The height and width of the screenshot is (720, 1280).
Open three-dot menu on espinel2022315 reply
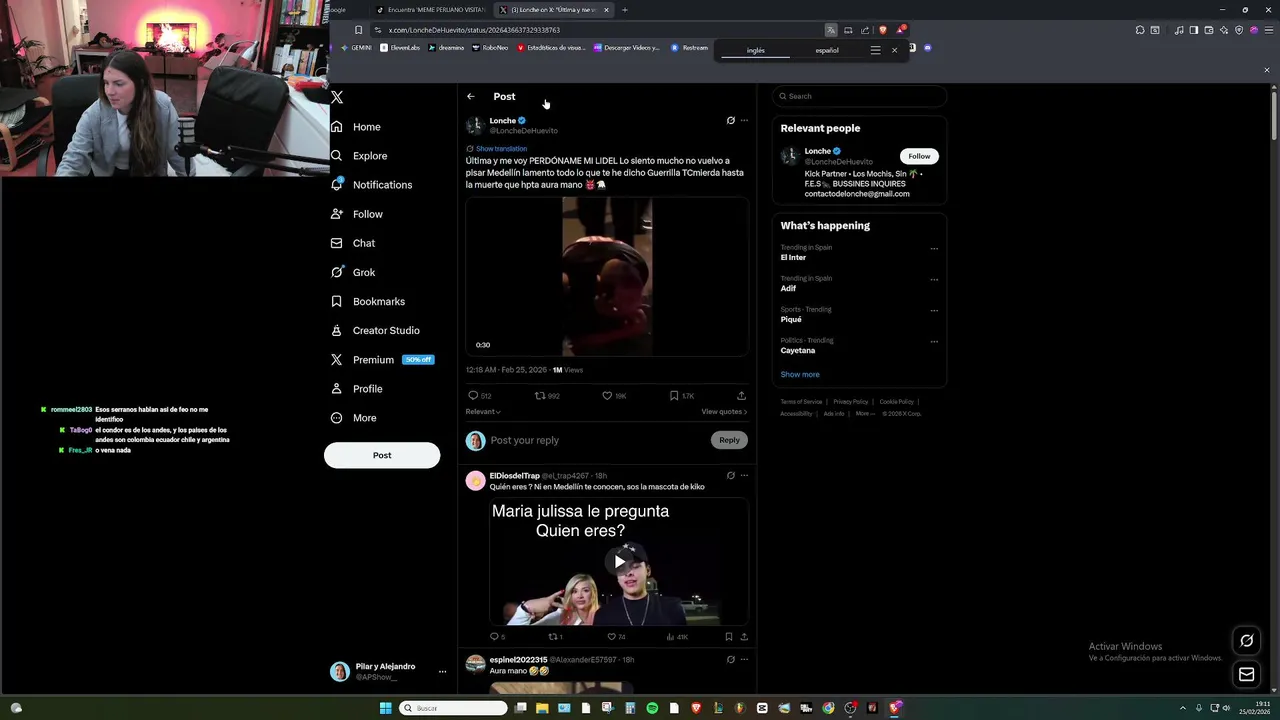[744, 660]
